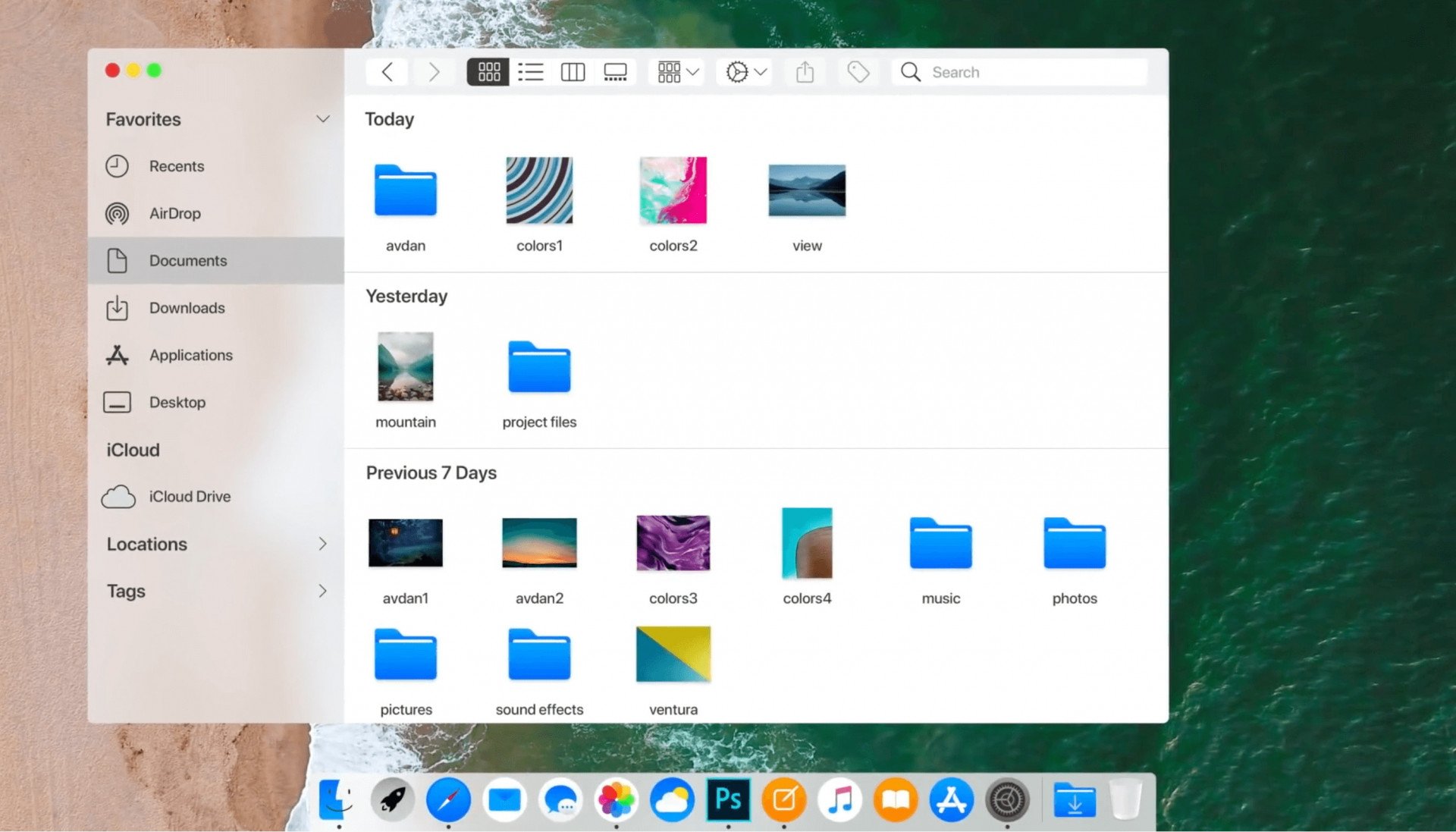Open Books from the dock

[896, 799]
